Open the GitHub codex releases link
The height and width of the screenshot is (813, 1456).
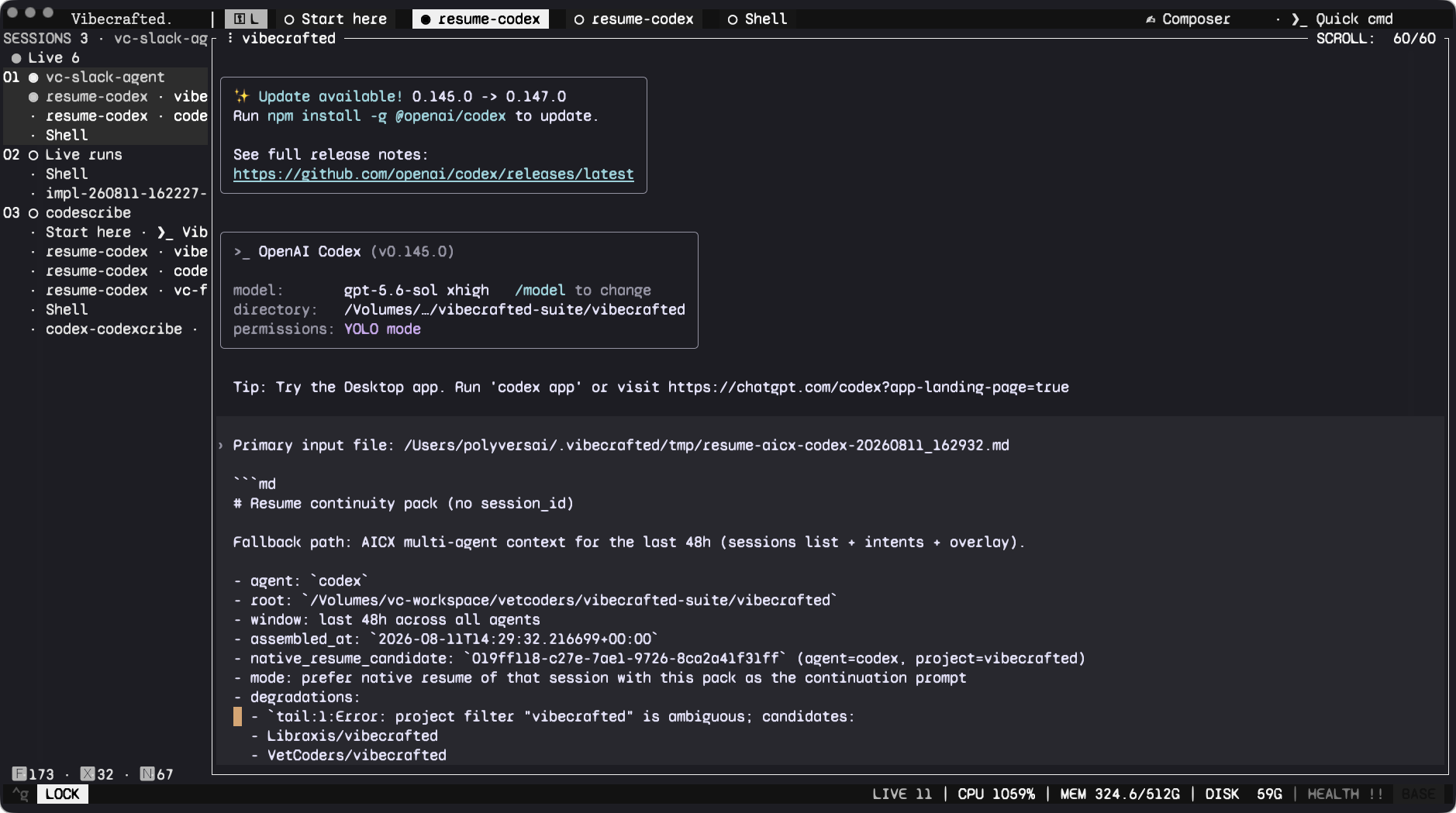point(433,174)
